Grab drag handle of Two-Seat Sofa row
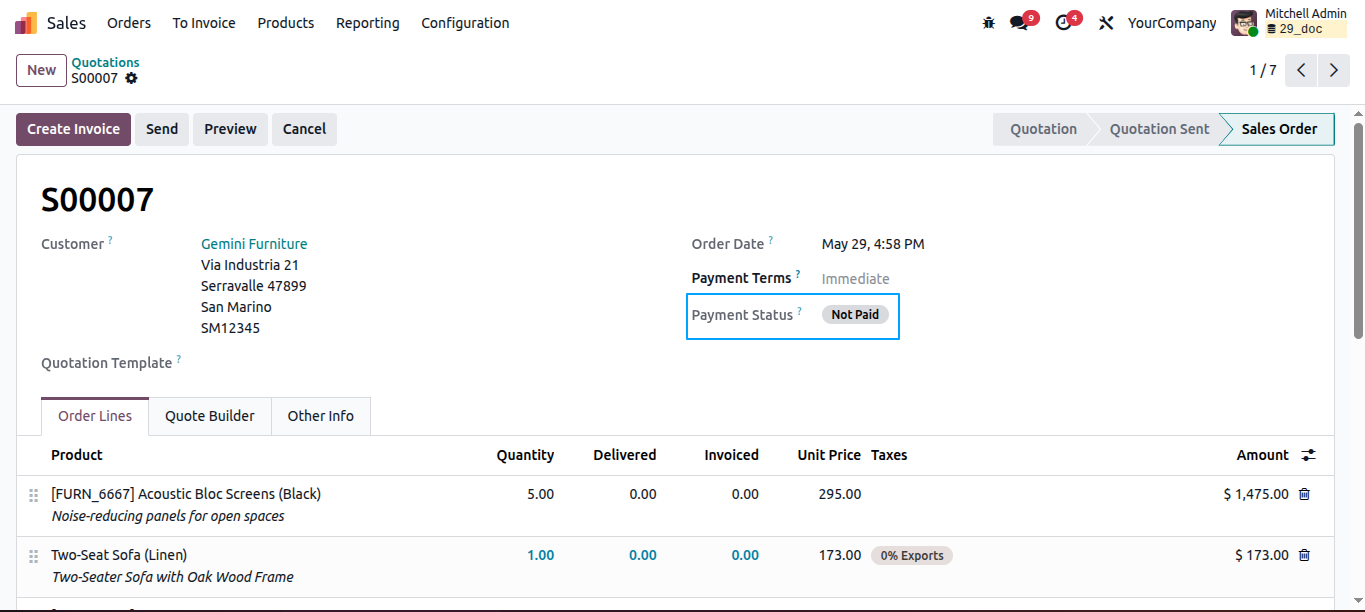The height and width of the screenshot is (612, 1365). (x=33, y=556)
